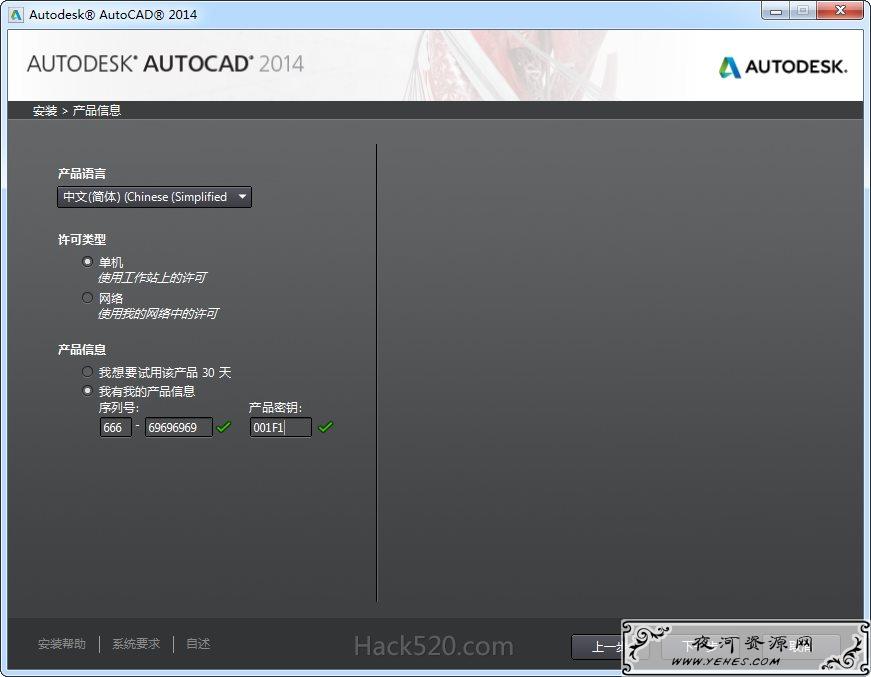Image resolution: width=871 pixels, height=677 pixels.
Task: Click the product key field 001F1
Action: coord(281,427)
